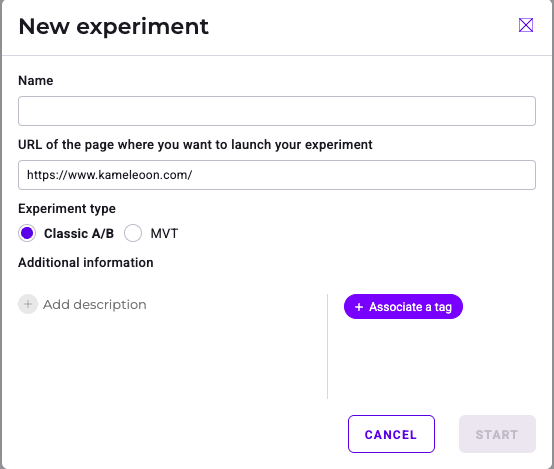
Task: Click into the experiment URL input field
Action: (x=277, y=175)
